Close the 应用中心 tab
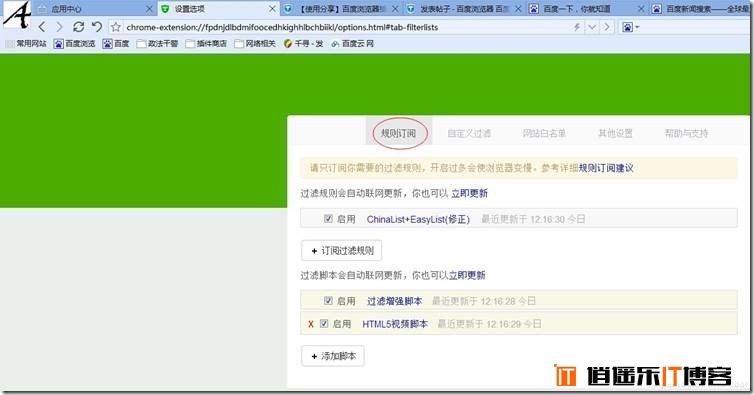The width and height of the screenshot is (754, 395). pos(149,9)
